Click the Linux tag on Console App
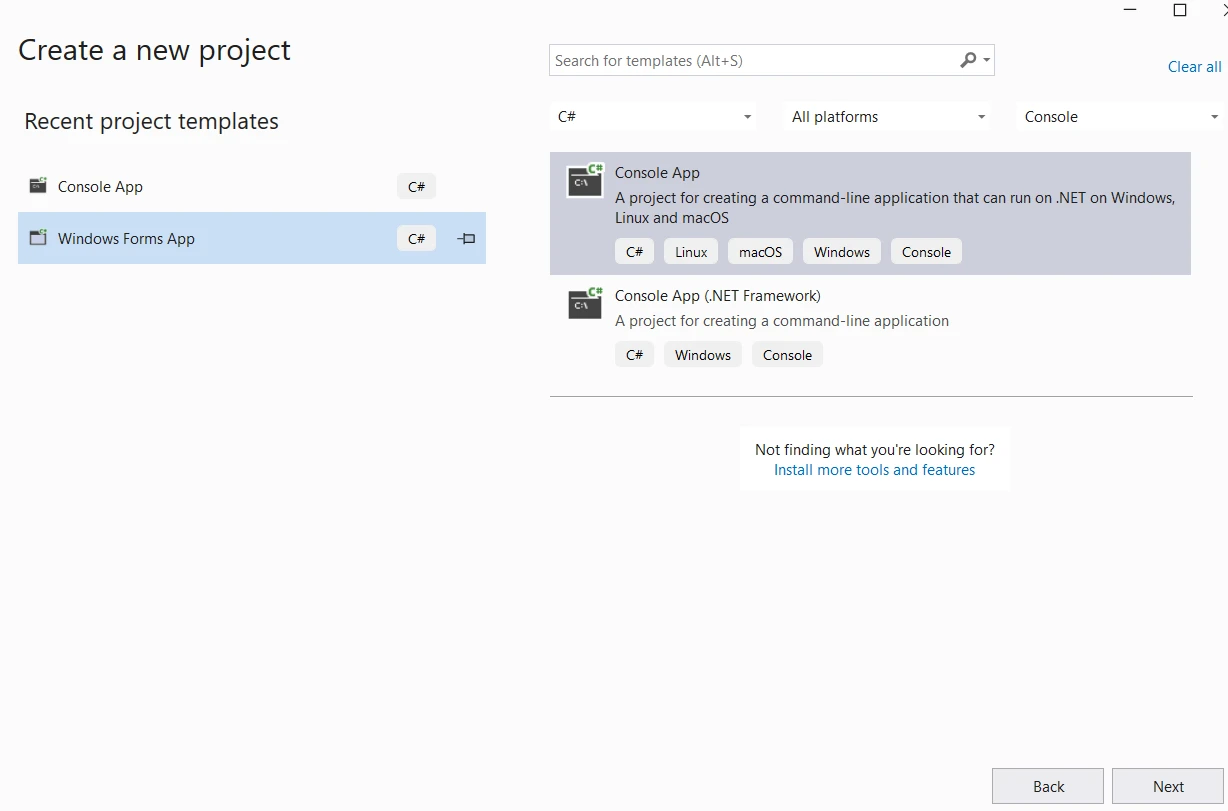The image size is (1228, 811). coord(691,252)
